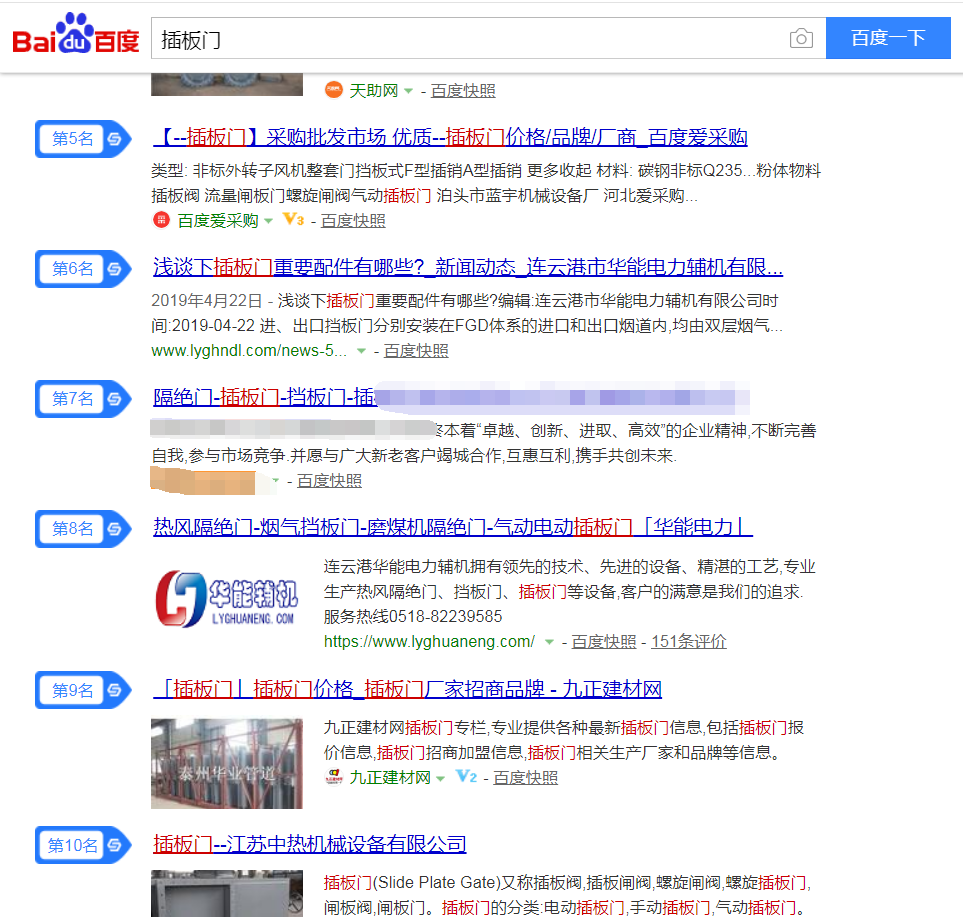This screenshot has height=917, width=963.
Task: Click the 第9名 rank badge
Action: click(x=83, y=690)
